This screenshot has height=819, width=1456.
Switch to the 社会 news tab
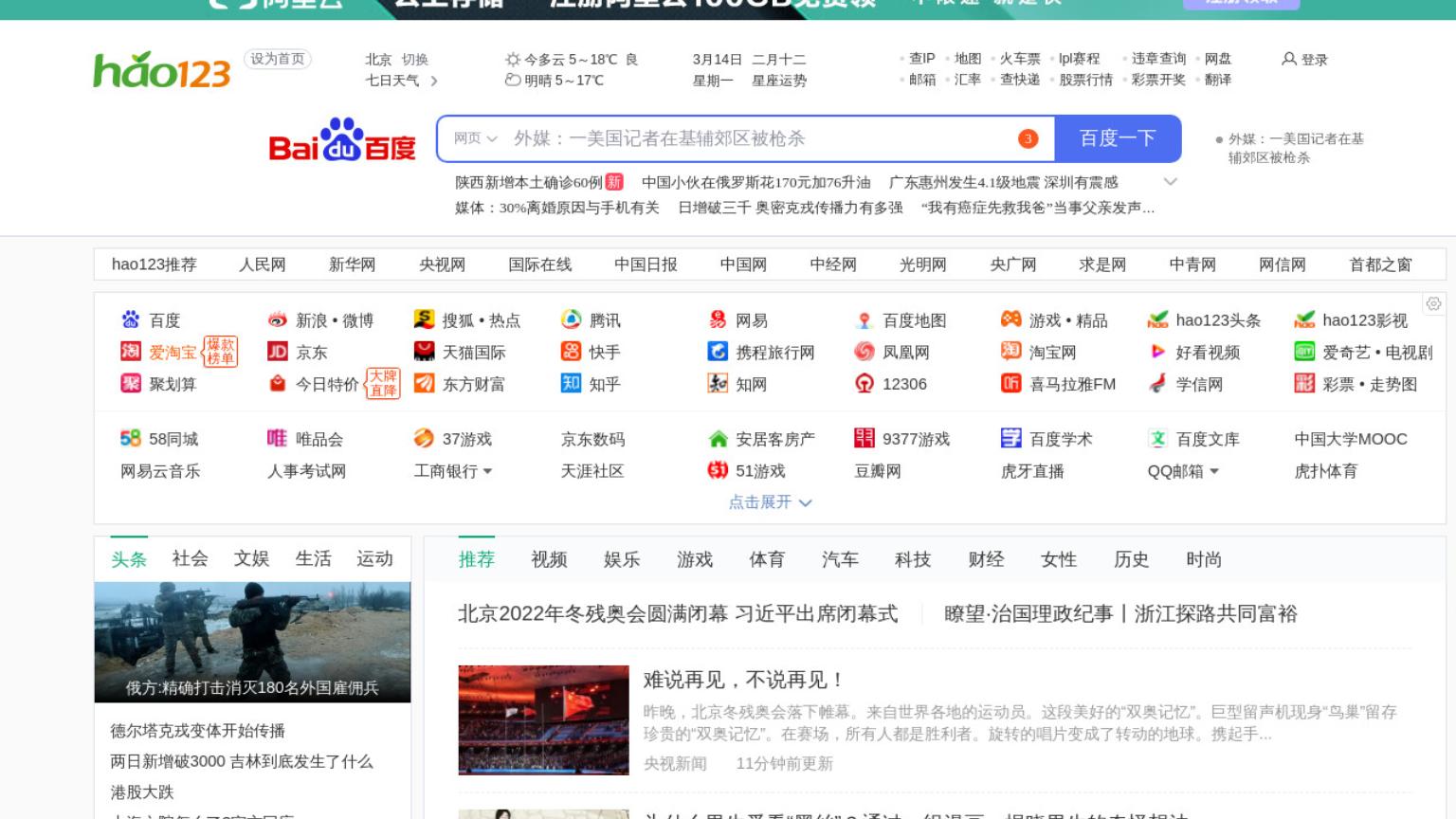(190, 558)
